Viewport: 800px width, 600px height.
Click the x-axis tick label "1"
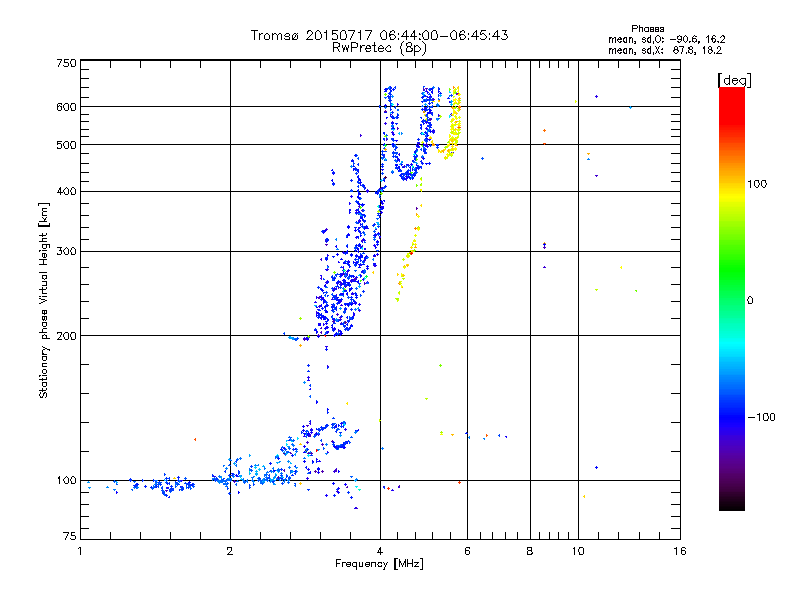tap(80, 551)
